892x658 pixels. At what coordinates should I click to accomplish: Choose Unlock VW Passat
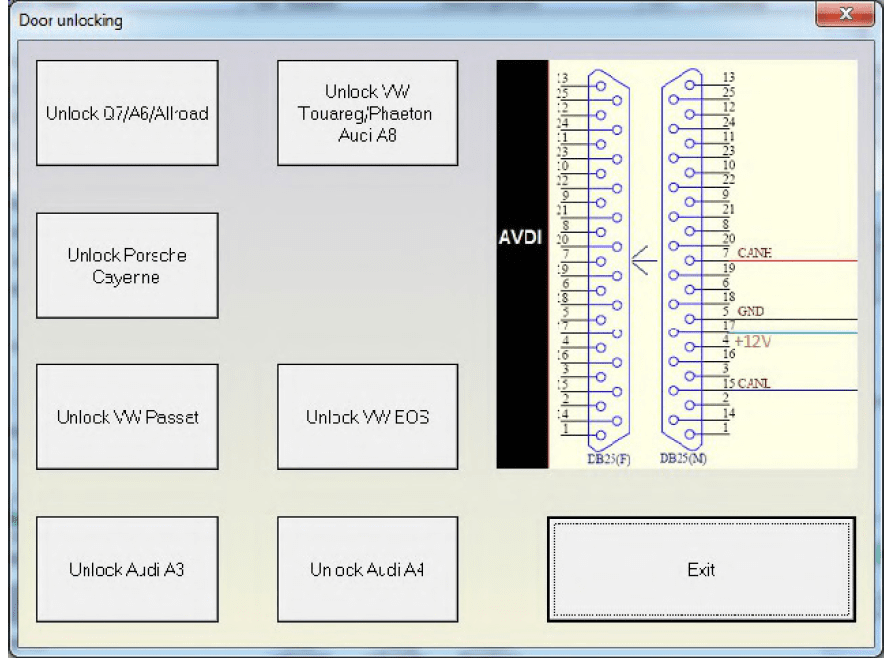127,416
